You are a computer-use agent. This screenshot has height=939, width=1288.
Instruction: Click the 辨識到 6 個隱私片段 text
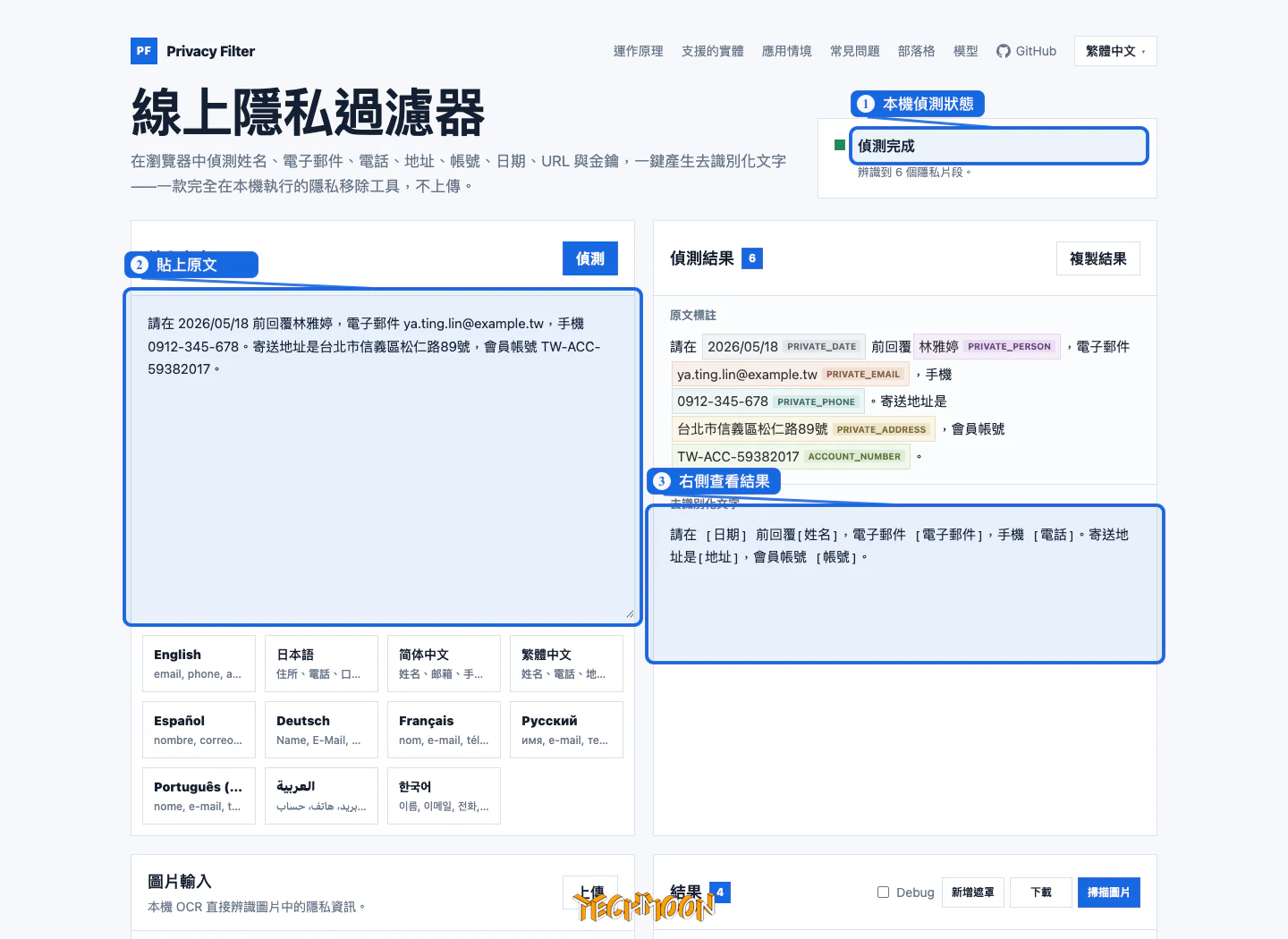(x=914, y=172)
